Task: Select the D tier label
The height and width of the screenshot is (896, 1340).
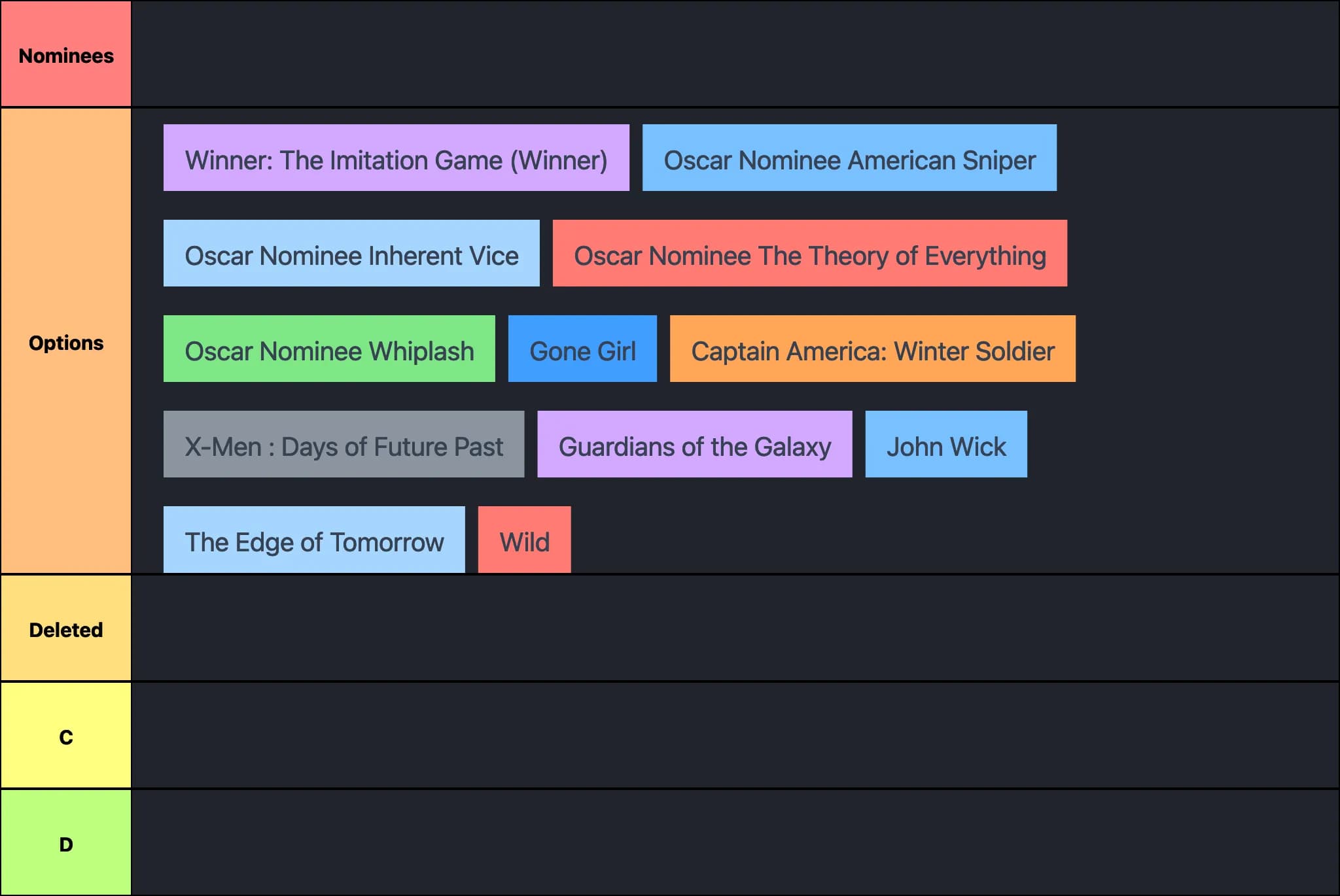Action: pos(65,844)
